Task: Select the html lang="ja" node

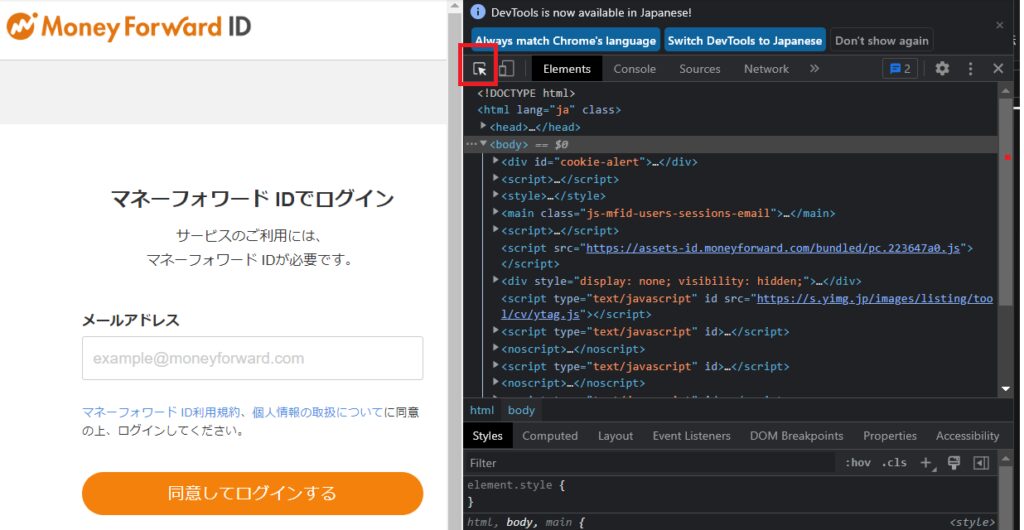Action: tap(549, 110)
